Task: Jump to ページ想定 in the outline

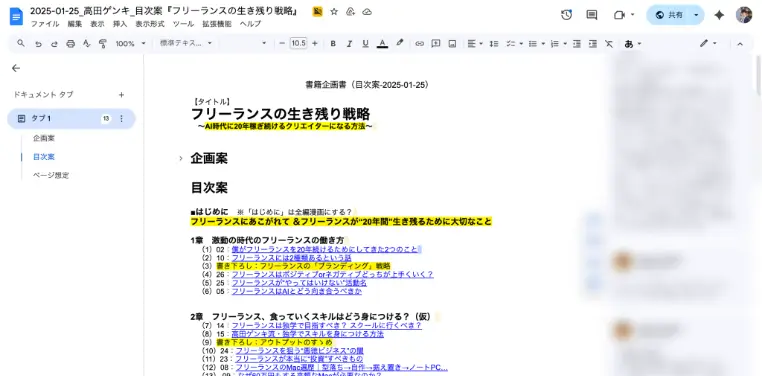Action: click(x=51, y=175)
